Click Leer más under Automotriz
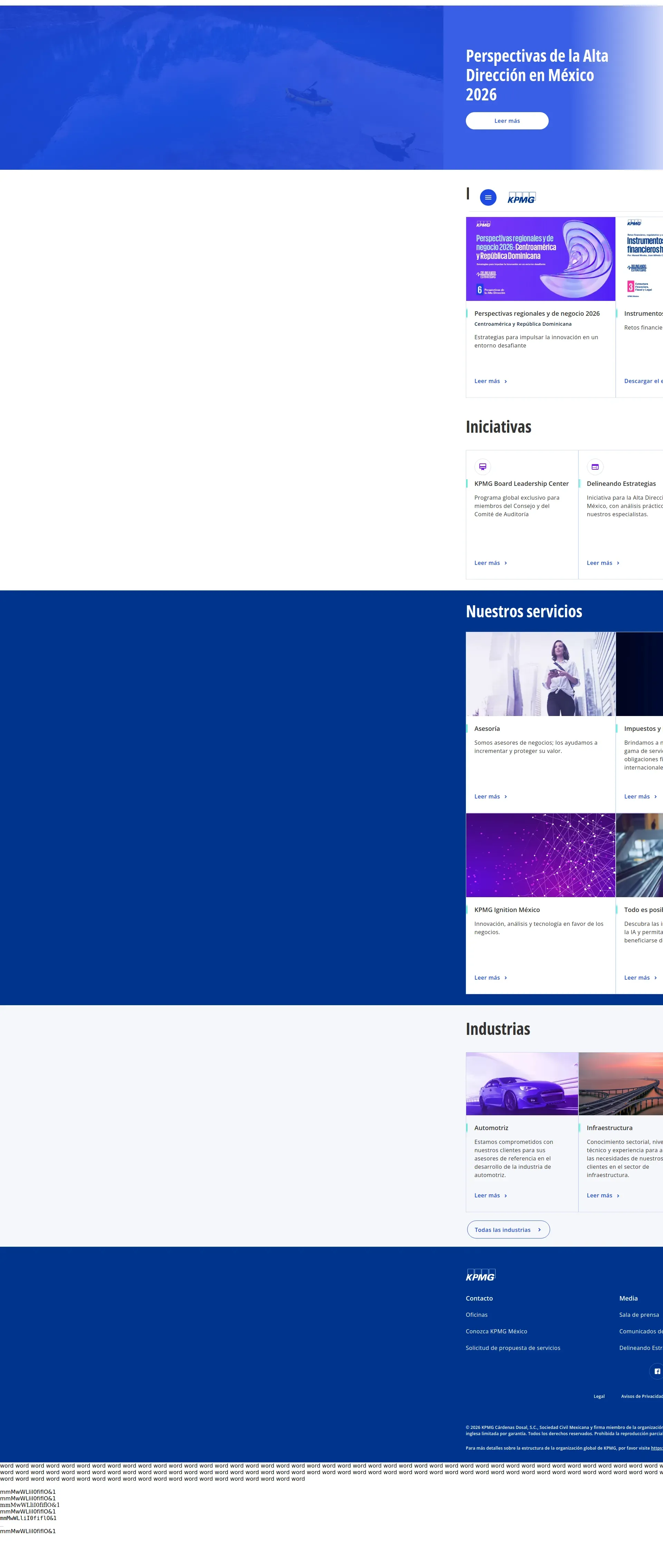Viewport: 663px width, 1568px height. click(x=491, y=1195)
